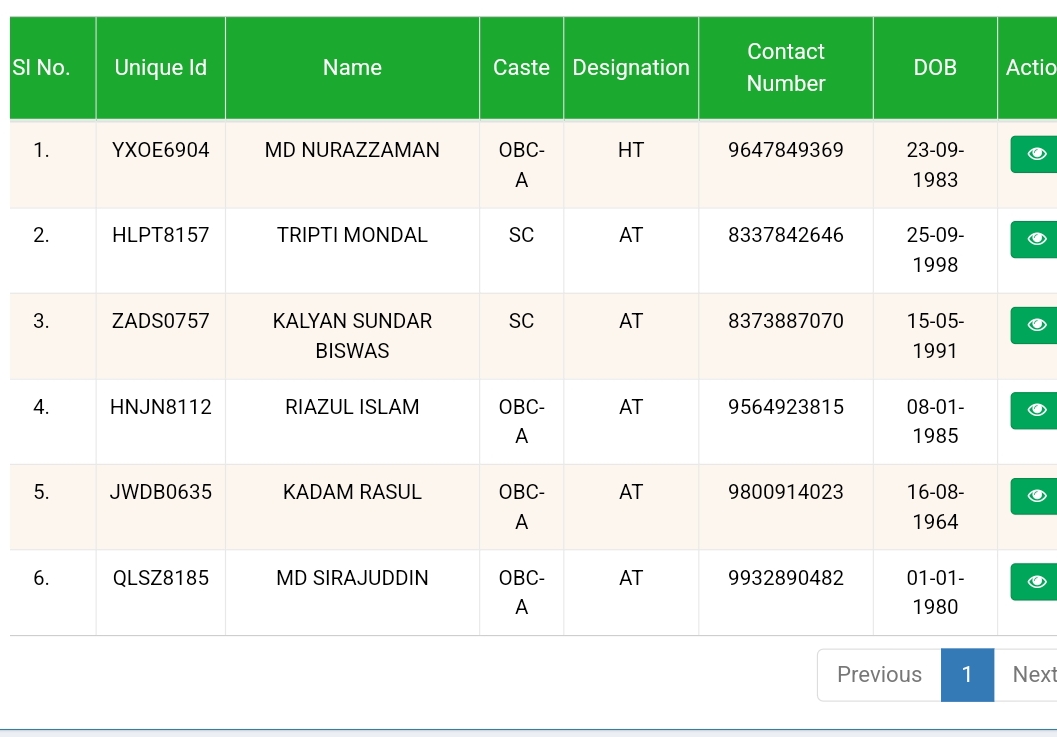Click the name cell RIAZUL ISLAM

coord(352,407)
